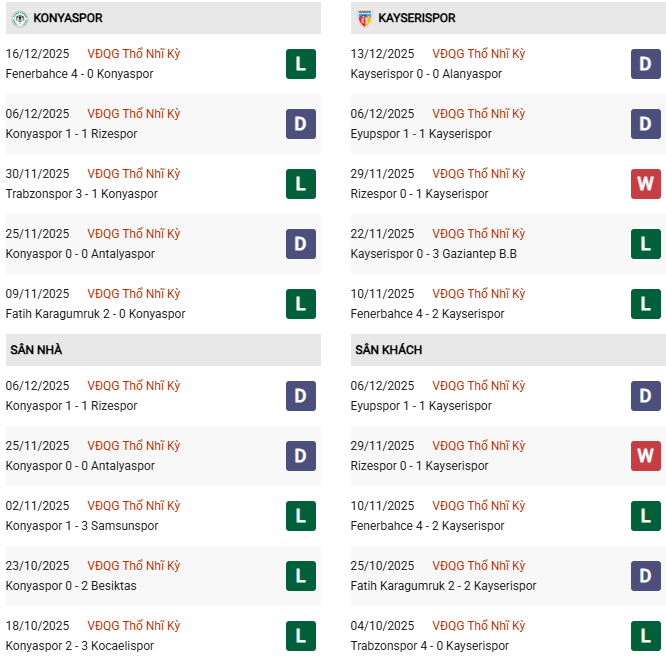
Task: Click the L badge for Kayserispor 0-3 Gaziantep B.B
Action: 645,244
